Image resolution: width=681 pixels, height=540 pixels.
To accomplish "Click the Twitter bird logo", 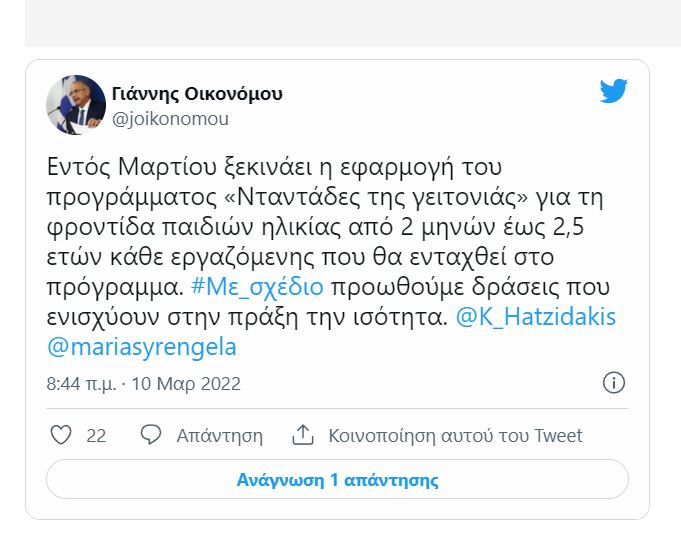I will tap(613, 92).
